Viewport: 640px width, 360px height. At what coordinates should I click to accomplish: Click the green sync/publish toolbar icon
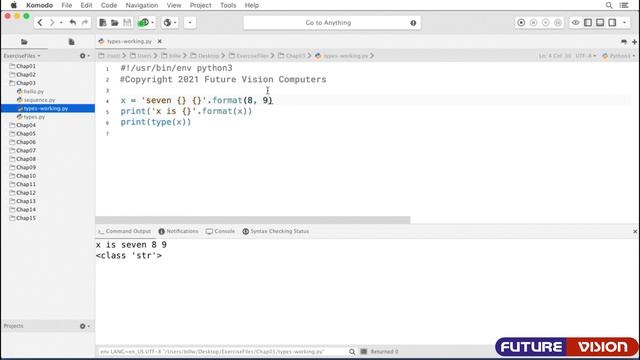143,22
